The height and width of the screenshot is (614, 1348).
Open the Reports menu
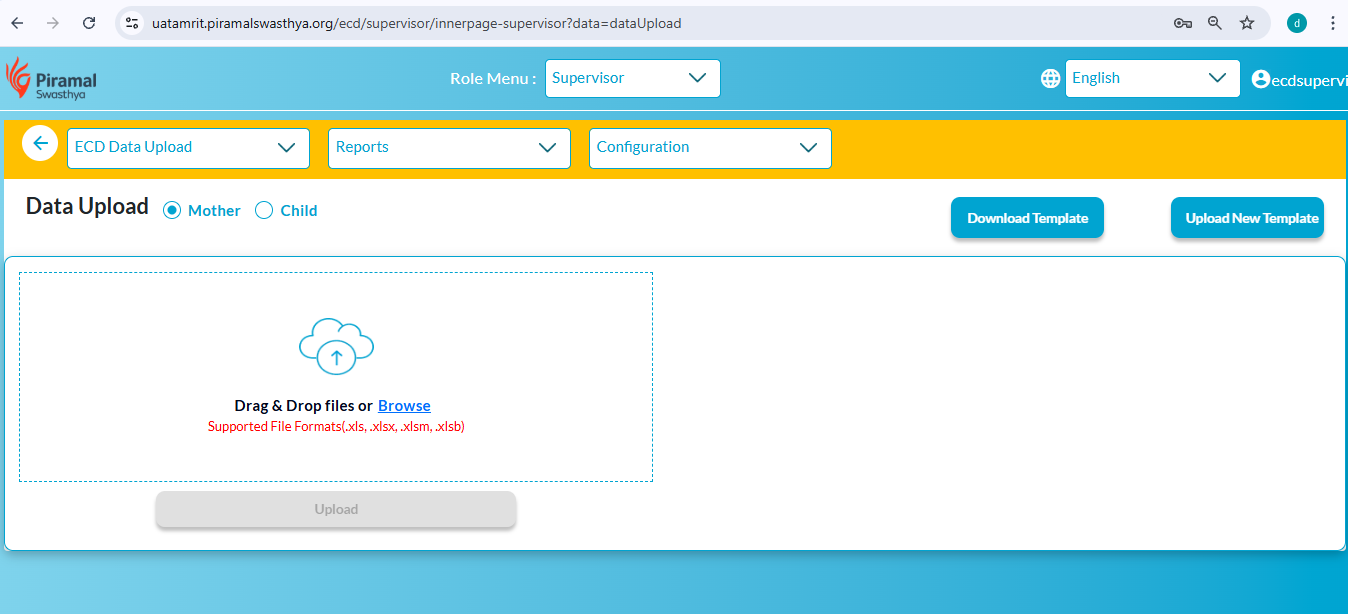pyautogui.click(x=449, y=148)
